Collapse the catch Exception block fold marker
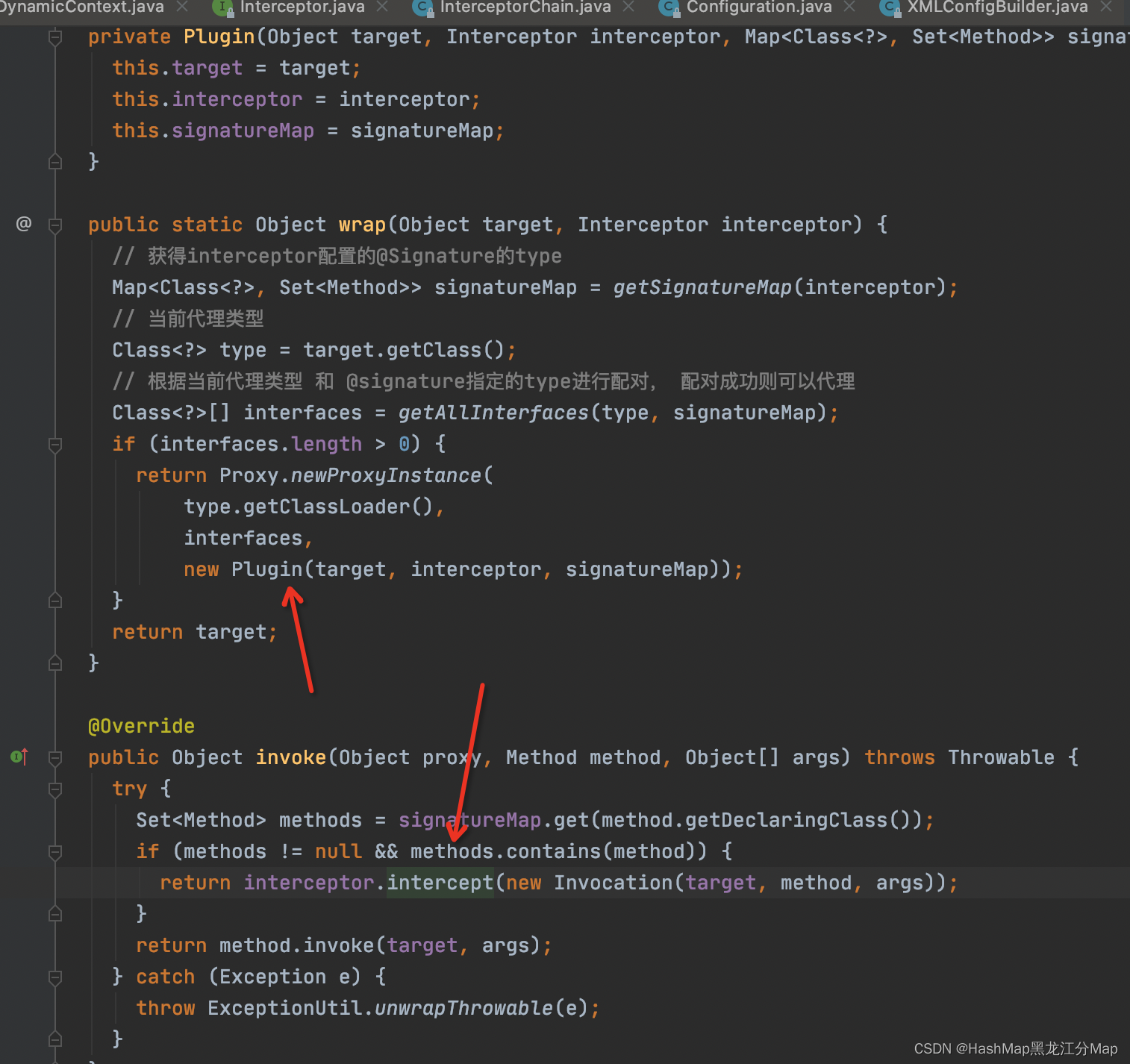 pyautogui.click(x=55, y=977)
